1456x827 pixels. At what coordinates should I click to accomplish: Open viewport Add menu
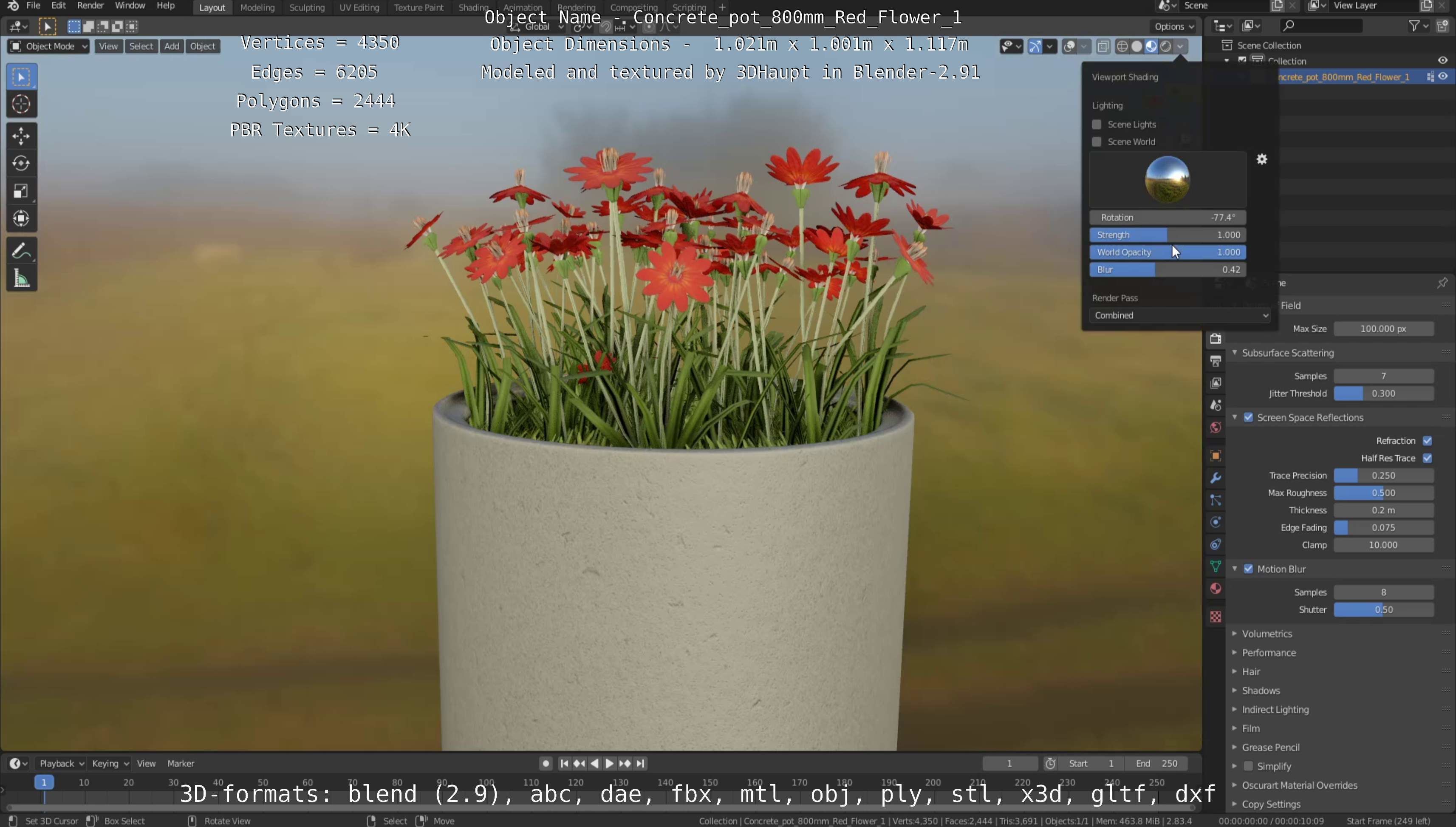pyautogui.click(x=172, y=47)
